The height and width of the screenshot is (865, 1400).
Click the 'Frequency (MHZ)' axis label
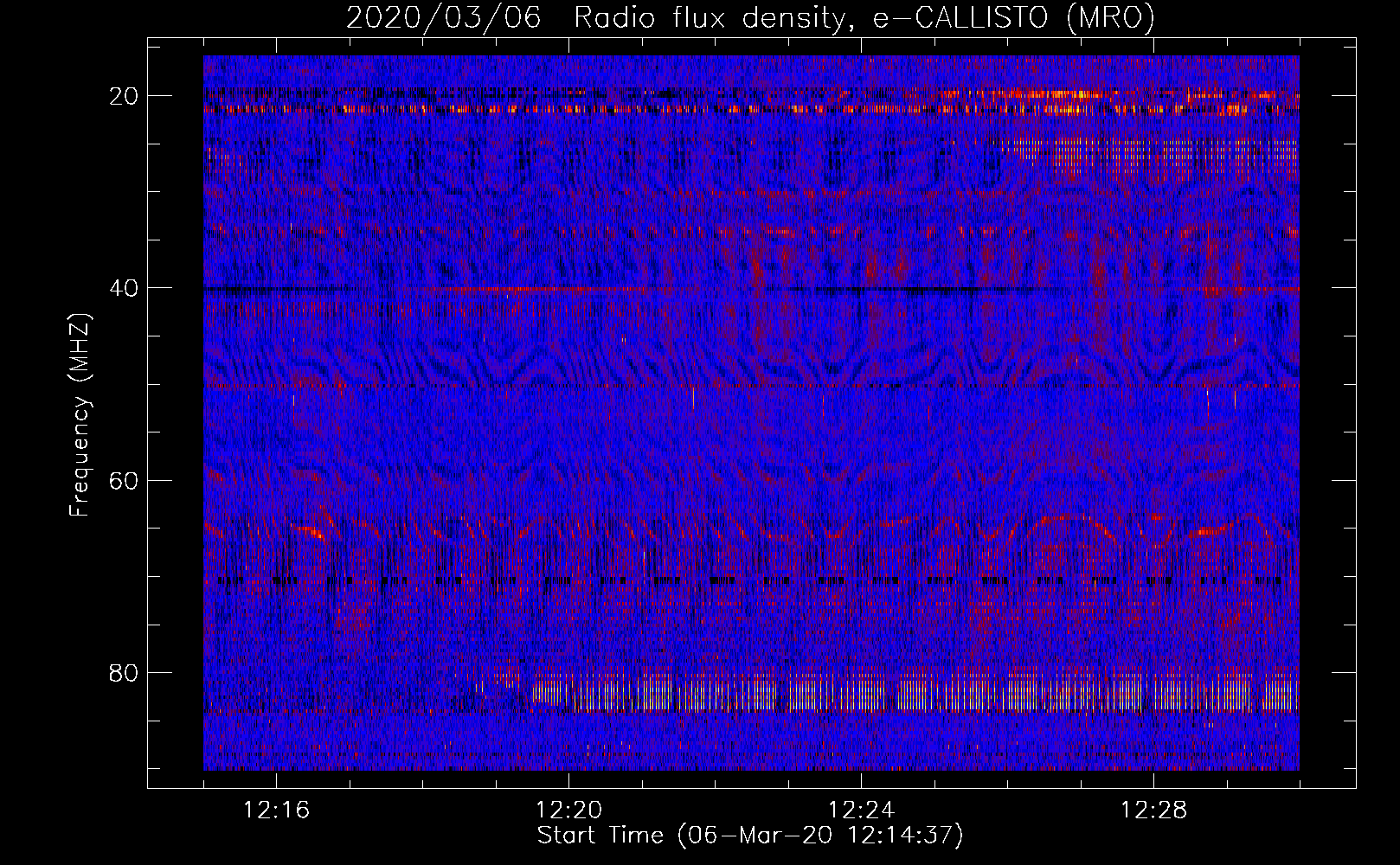[x=80, y=415]
